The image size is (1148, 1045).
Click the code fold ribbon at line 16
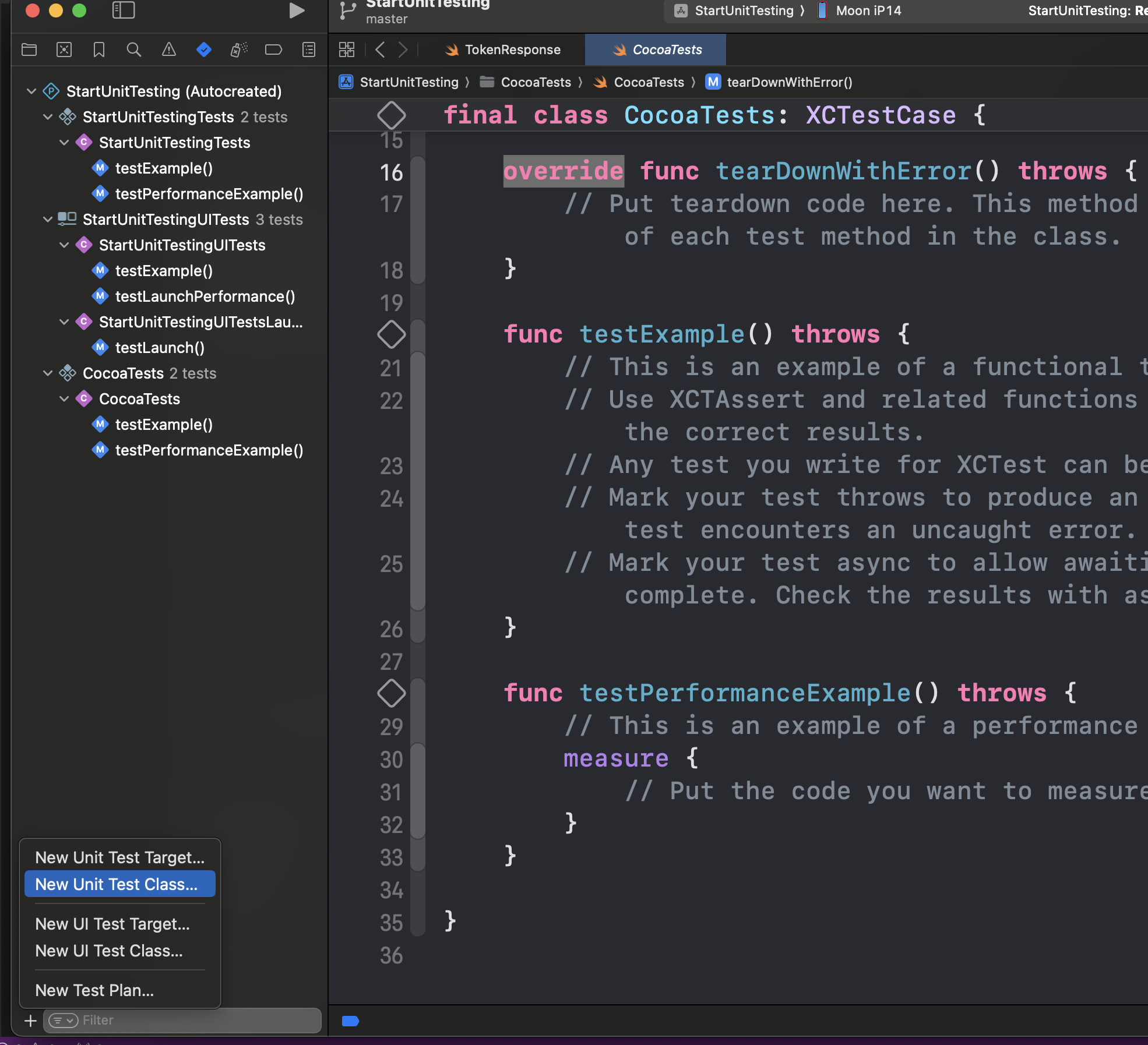(418, 220)
